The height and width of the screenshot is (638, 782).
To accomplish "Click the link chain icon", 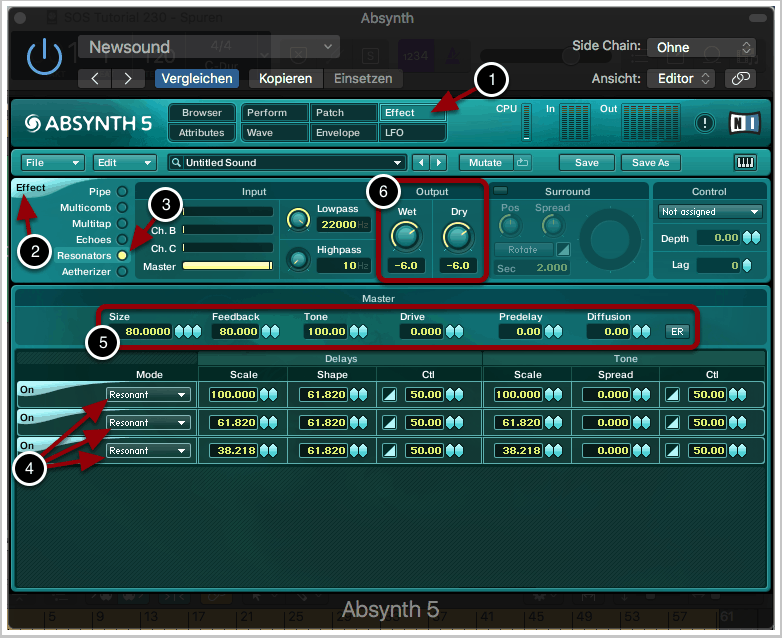I will click(740, 78).
